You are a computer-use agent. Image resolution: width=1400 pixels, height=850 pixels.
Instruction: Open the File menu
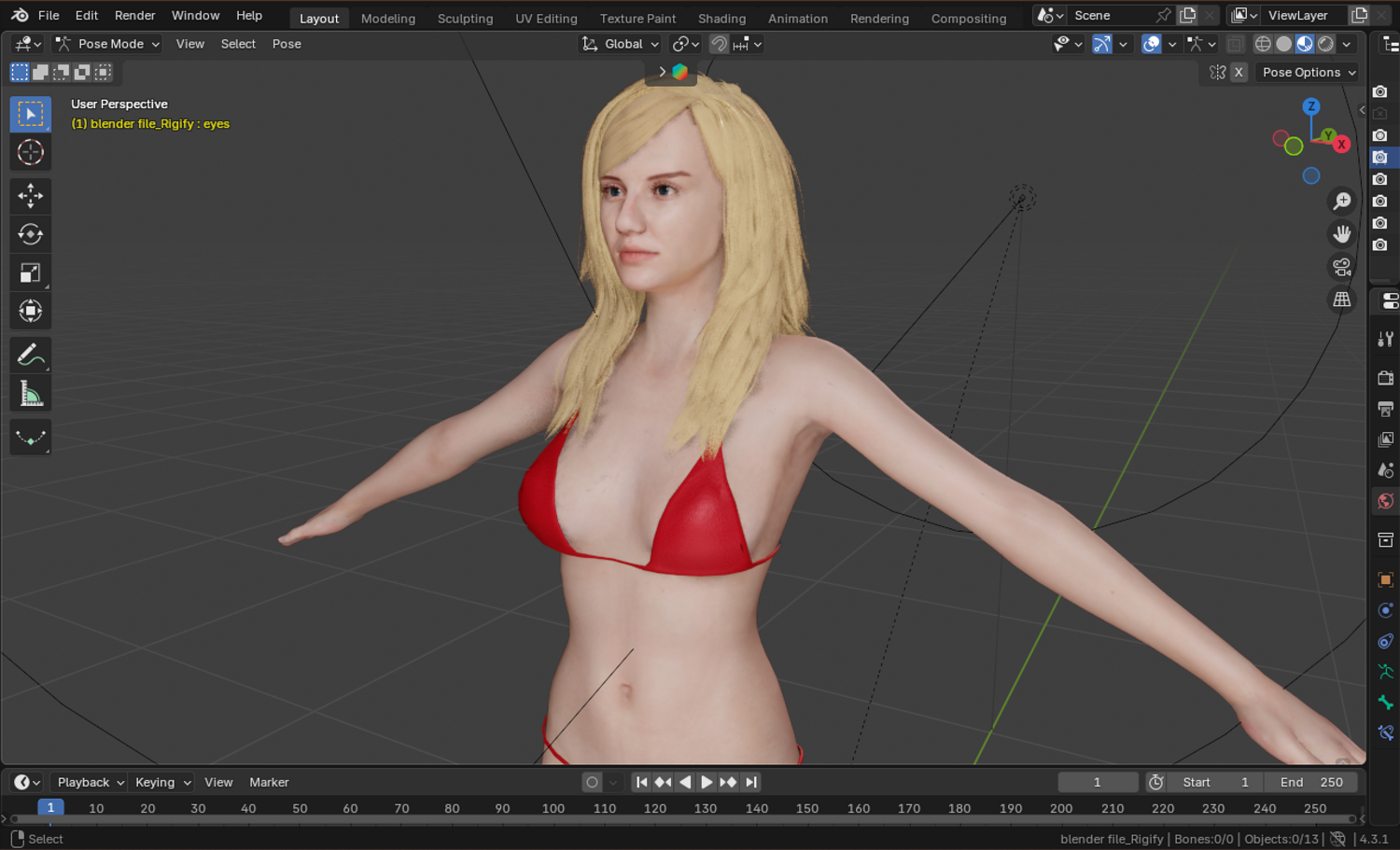point(49,15)
